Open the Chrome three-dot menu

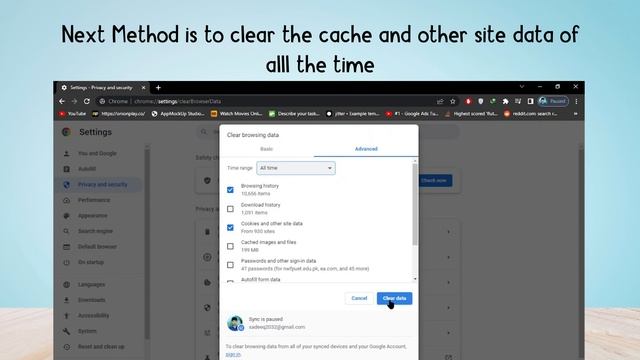(x=576, y=101)
